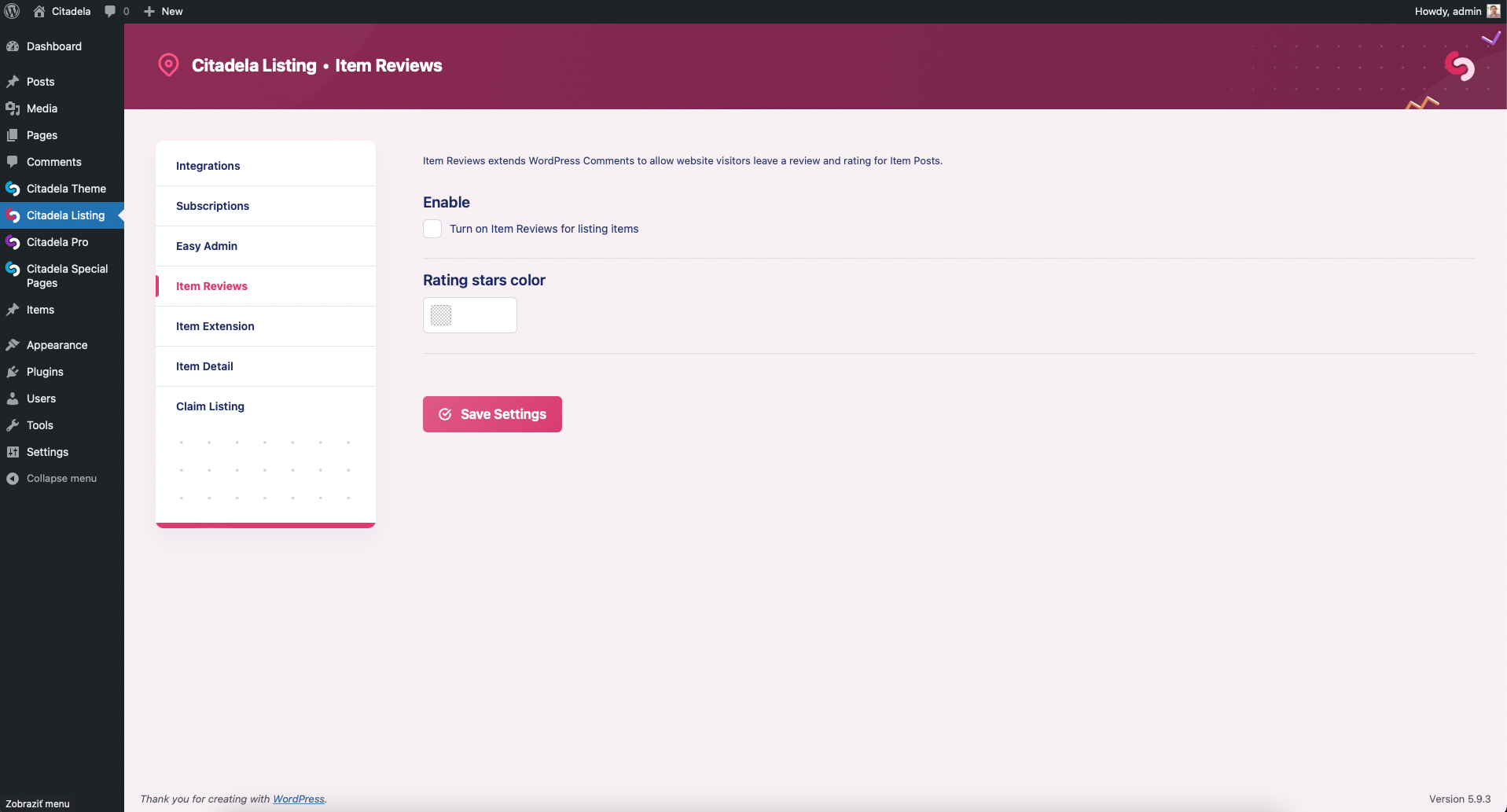Click the WordPress logo icon
Image resolution: width=1507 pixels, height=812 pixels.
(12, 11)
